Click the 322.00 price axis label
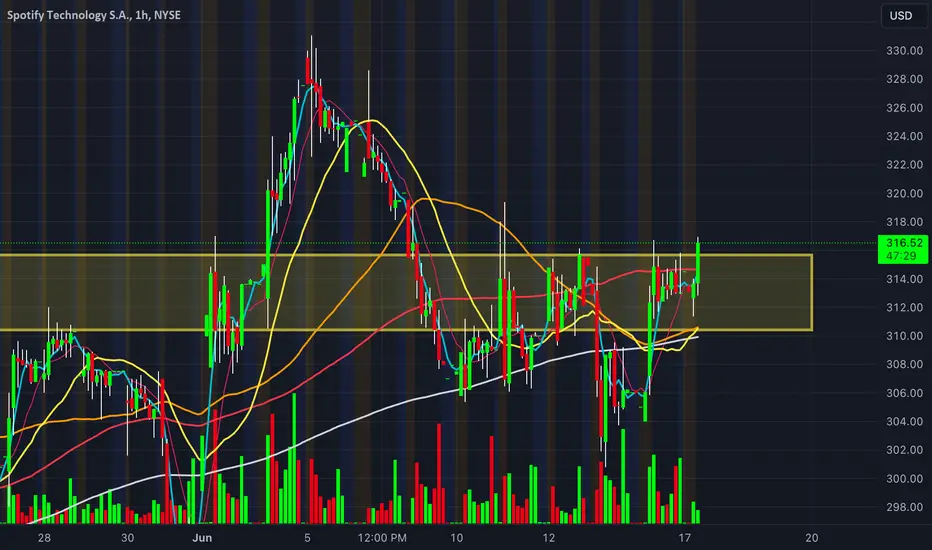This screenshot has height=550, width=932. [x=904, y=165]
